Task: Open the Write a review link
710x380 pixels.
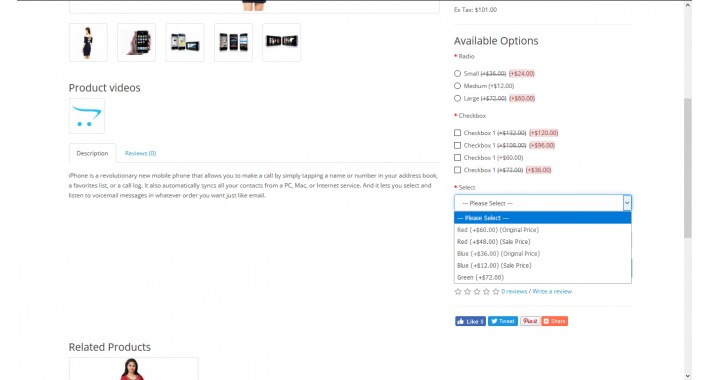Action: click(x=552, y=291)
